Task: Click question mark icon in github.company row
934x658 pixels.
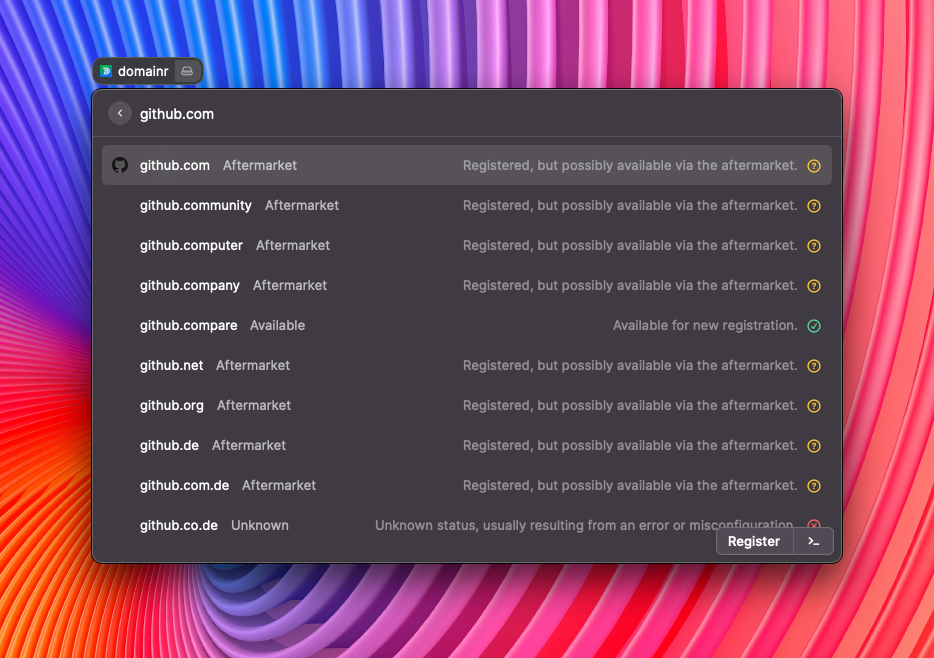Action: [814, 286]
